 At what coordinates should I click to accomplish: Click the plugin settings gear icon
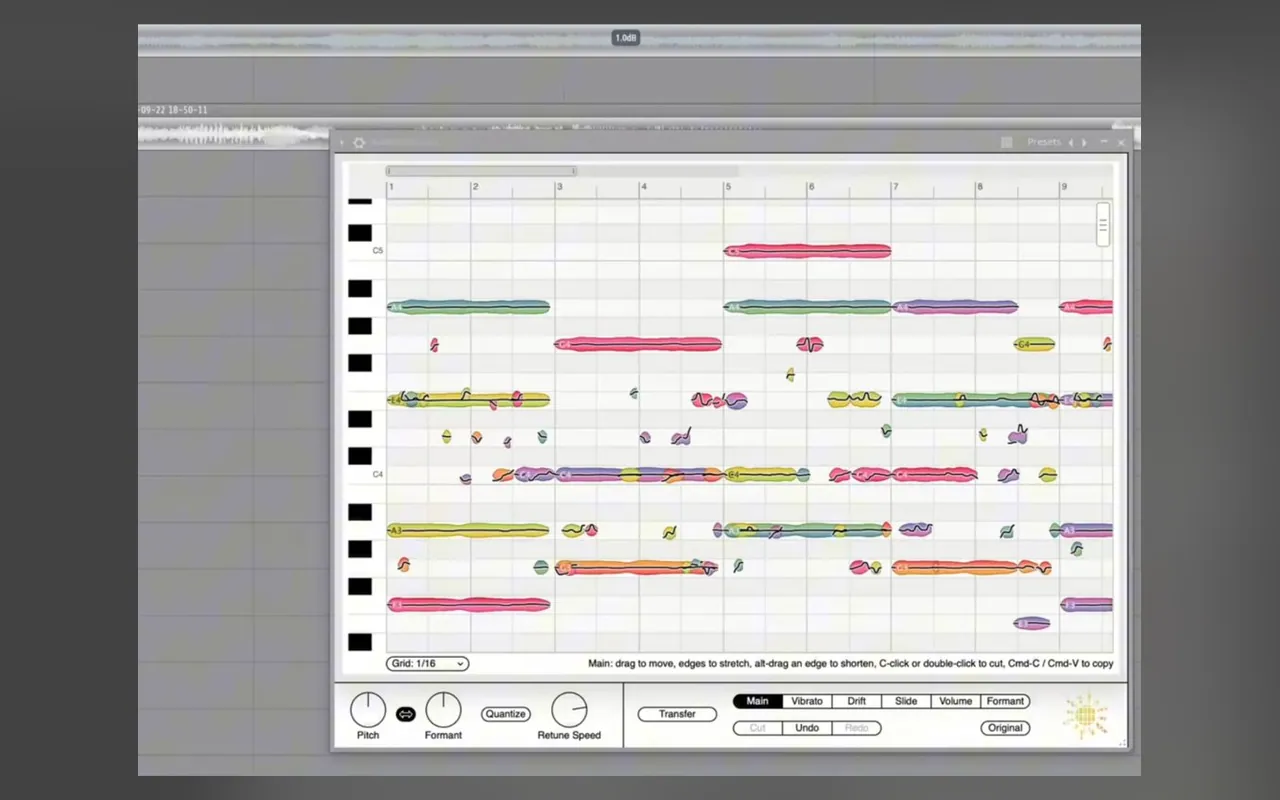tap(359, 143)
